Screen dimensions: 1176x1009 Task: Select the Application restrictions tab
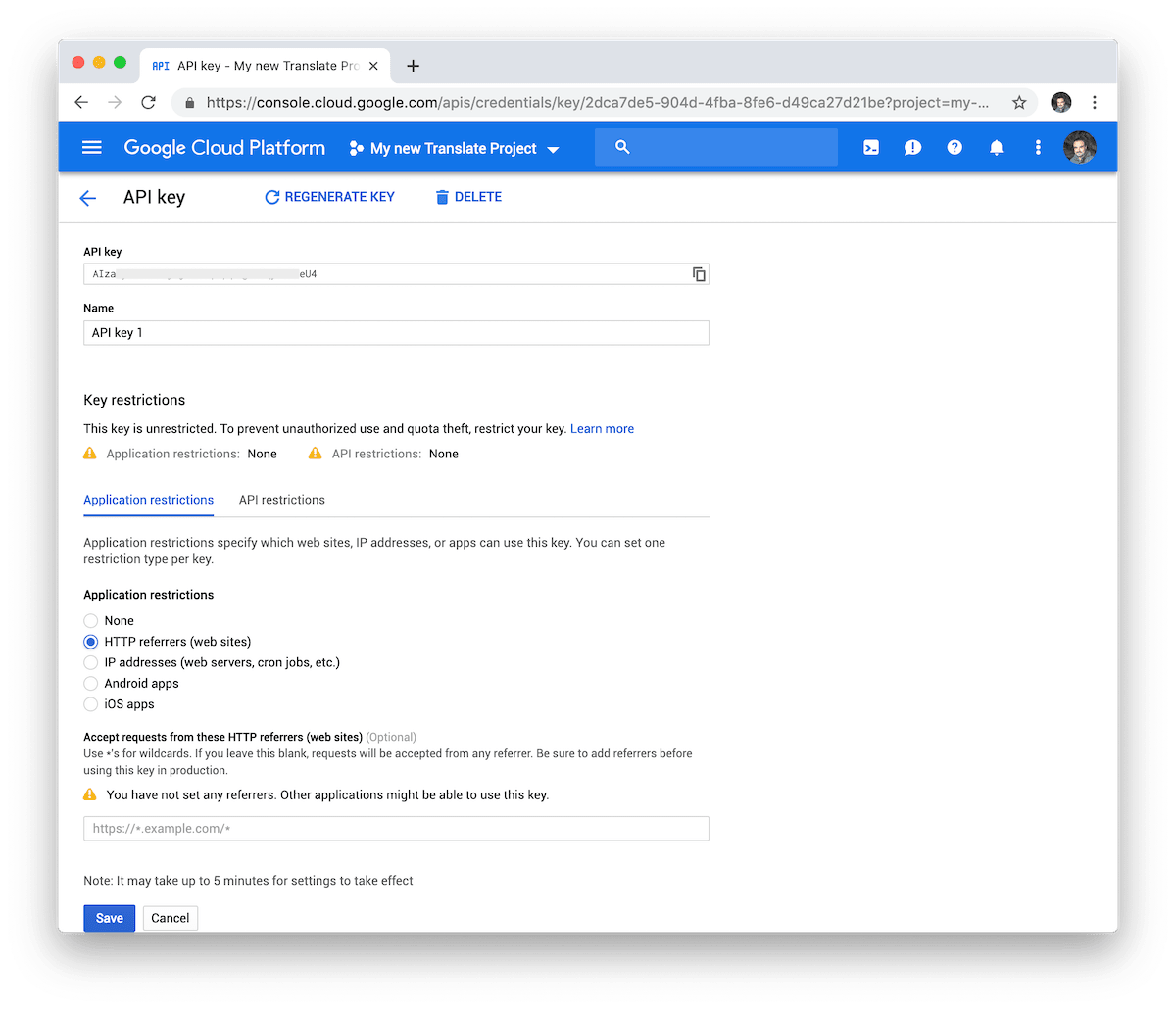pos(148,500)
